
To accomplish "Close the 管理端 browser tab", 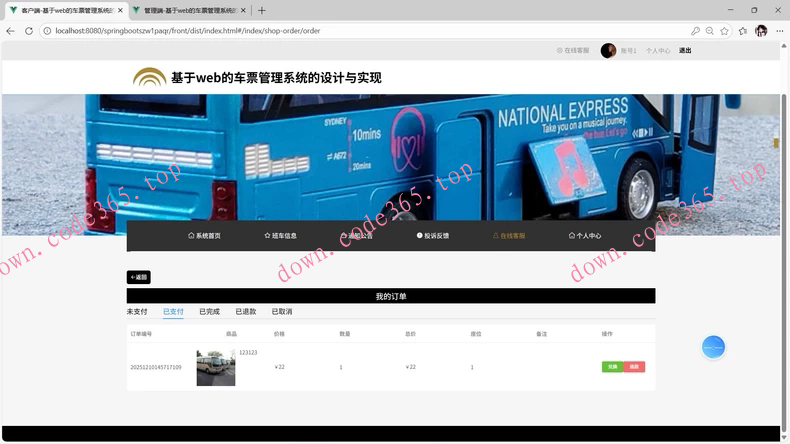I will pos(243,10).
